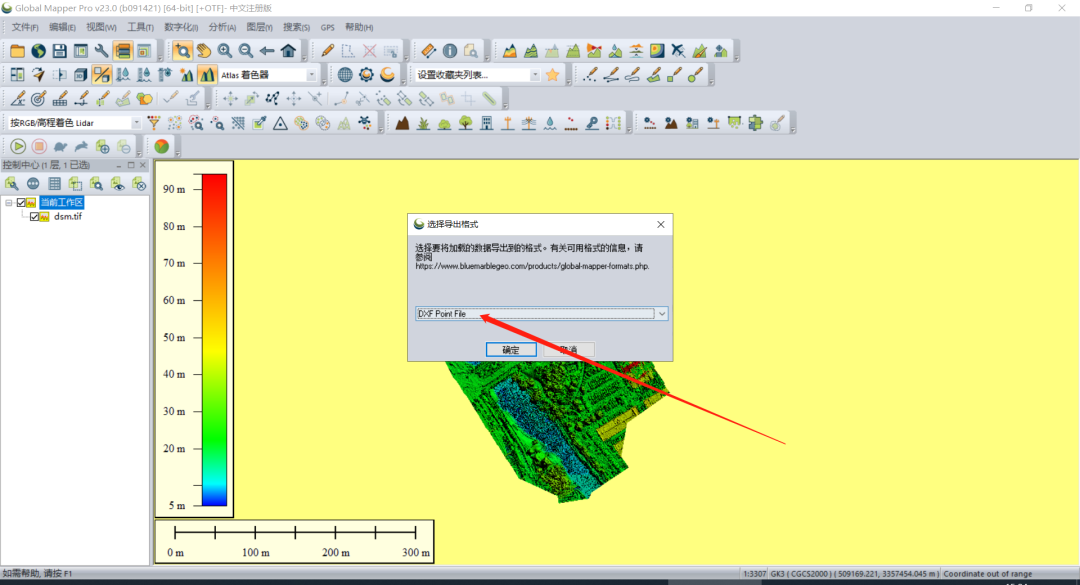Click the red stop script icon
This screenshot has width=1080, height=585.
(39, 147)
